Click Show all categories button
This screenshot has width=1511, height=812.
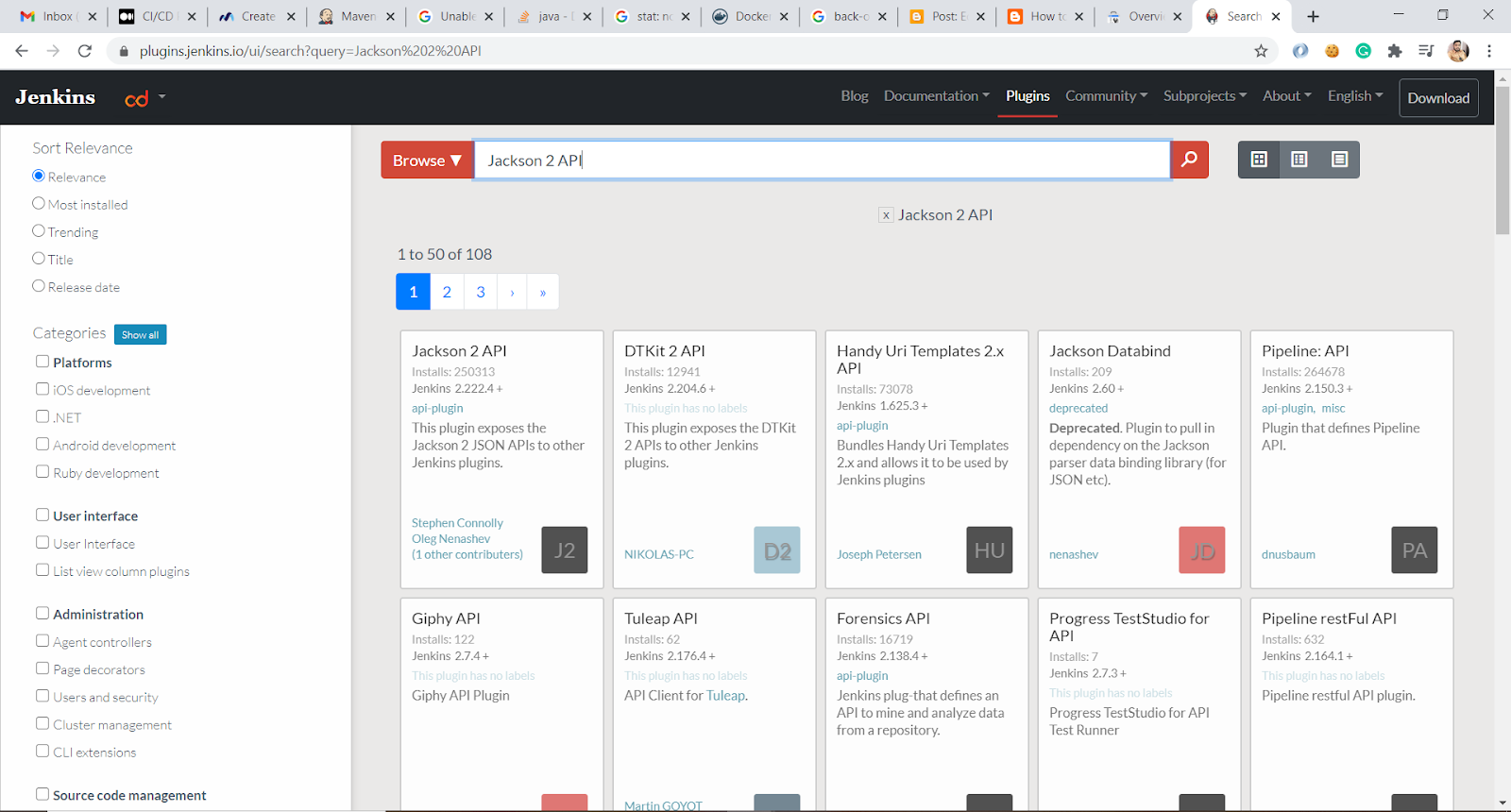click(140, 335)
